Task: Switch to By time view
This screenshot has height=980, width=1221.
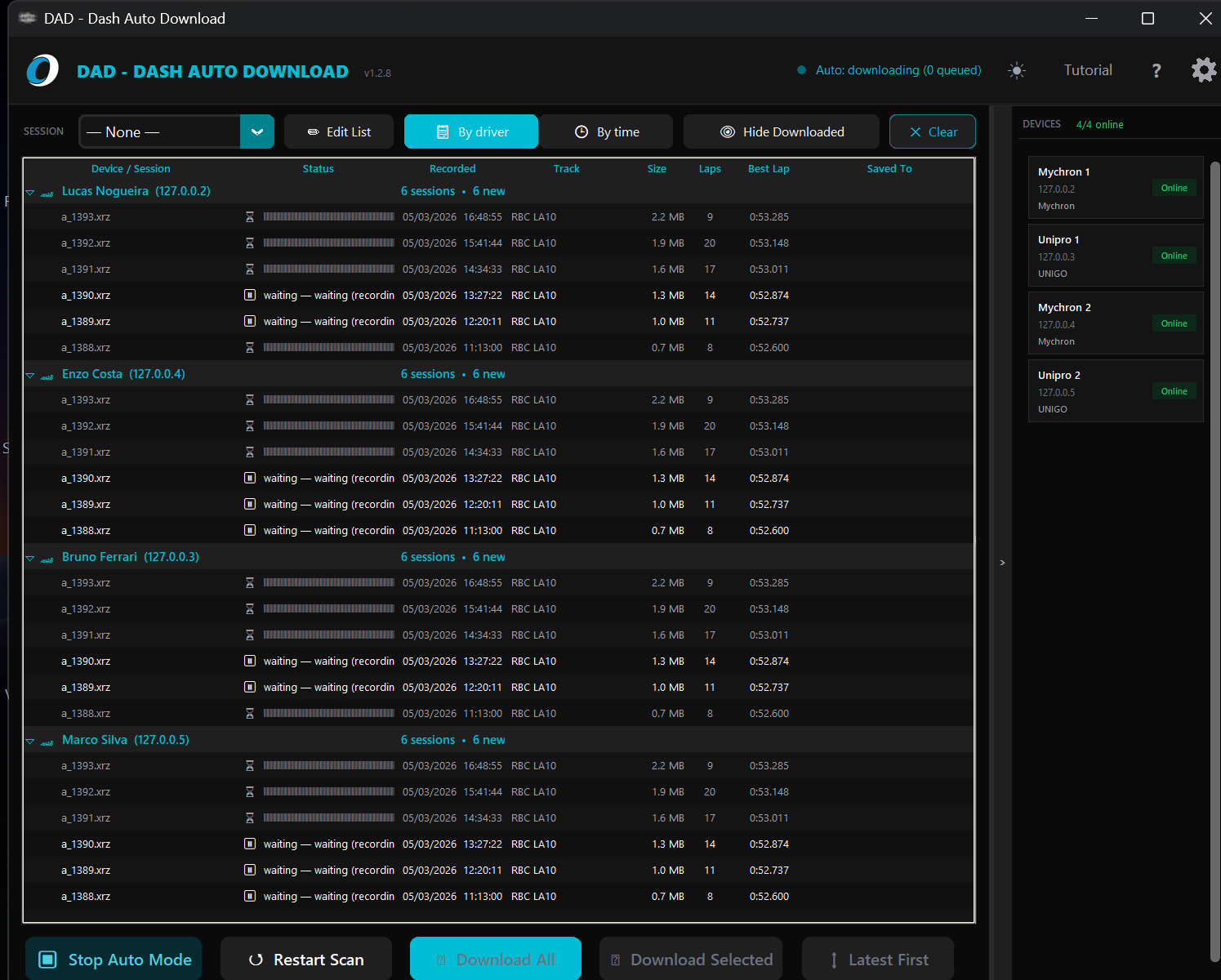Action: pyautogui.click(x=606, y=131)
